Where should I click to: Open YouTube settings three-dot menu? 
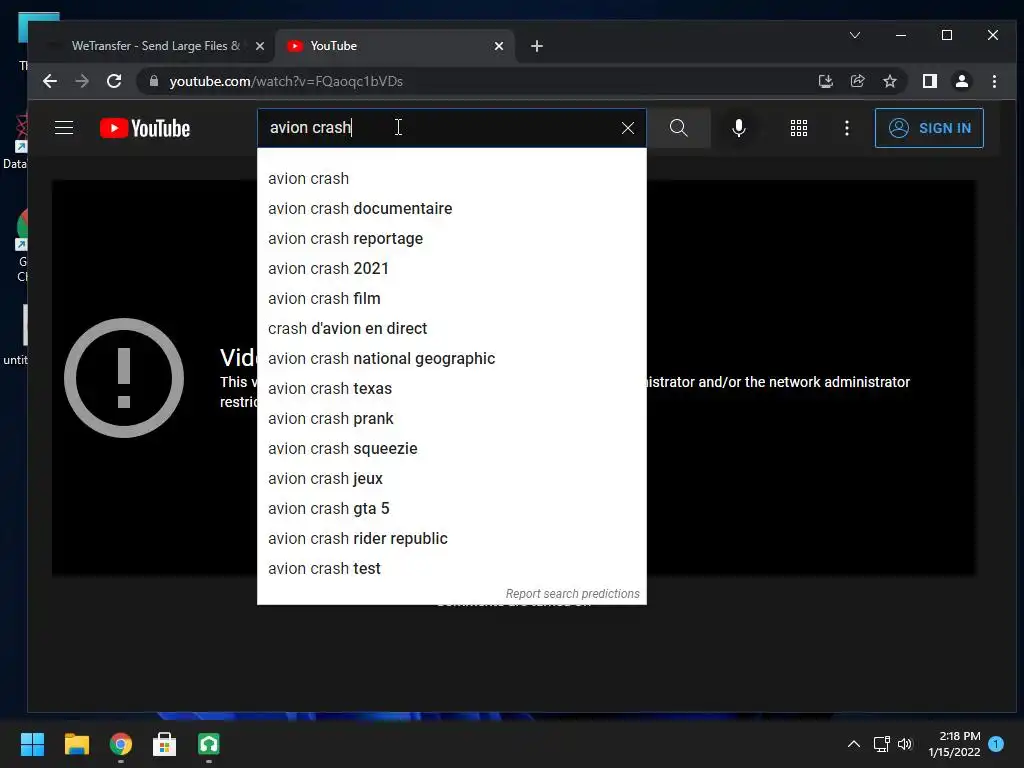[847, 128]
